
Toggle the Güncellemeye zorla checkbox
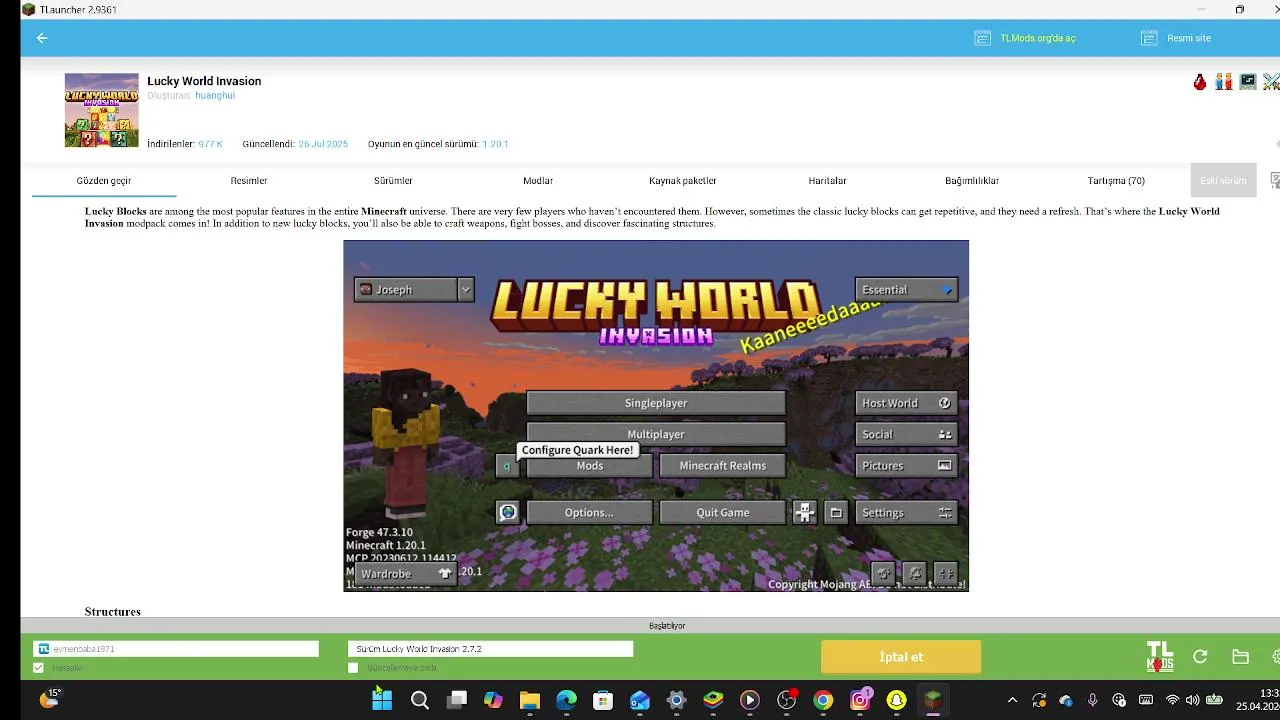point(353,668)
